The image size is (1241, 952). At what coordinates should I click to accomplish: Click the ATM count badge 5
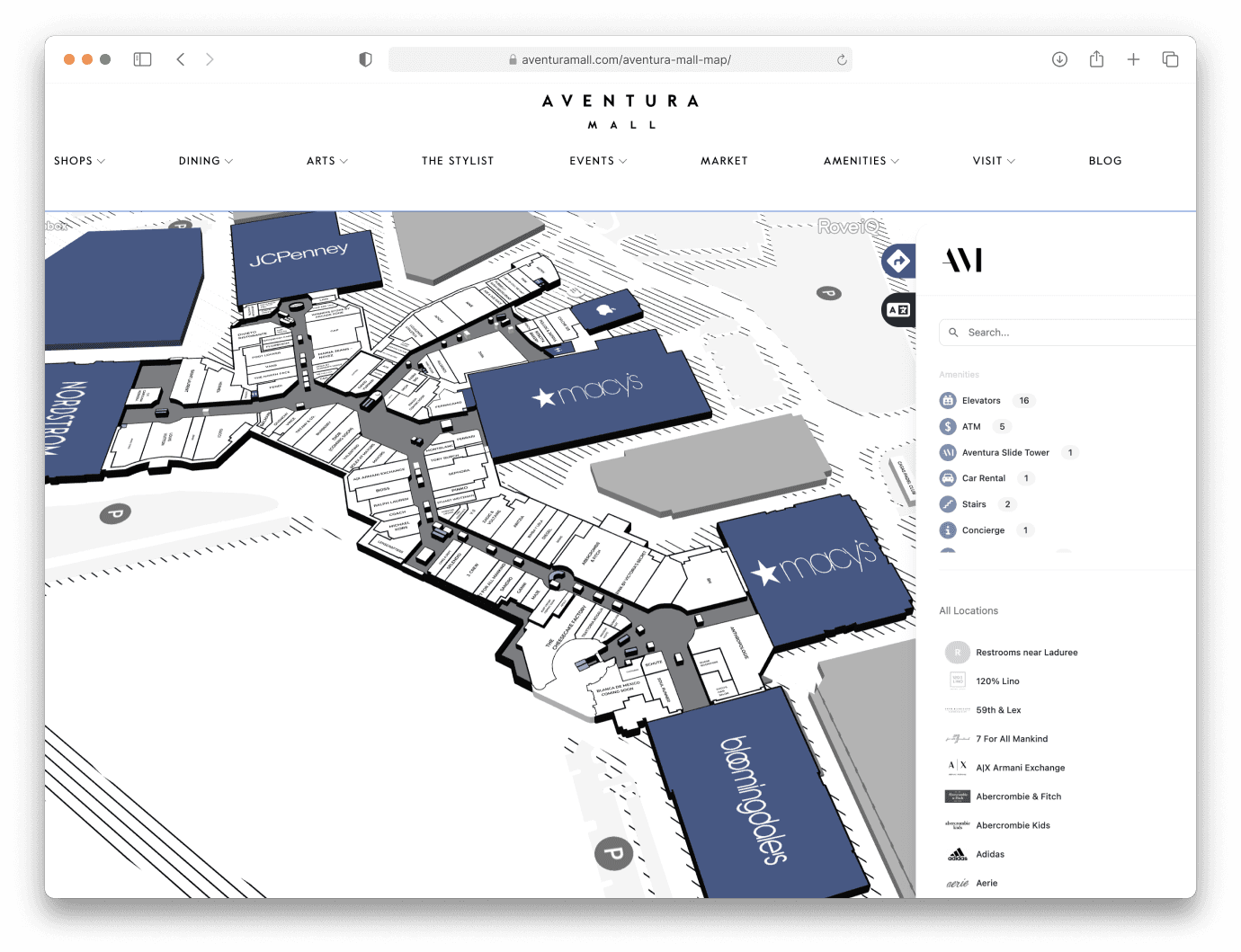pos(1002,427)
